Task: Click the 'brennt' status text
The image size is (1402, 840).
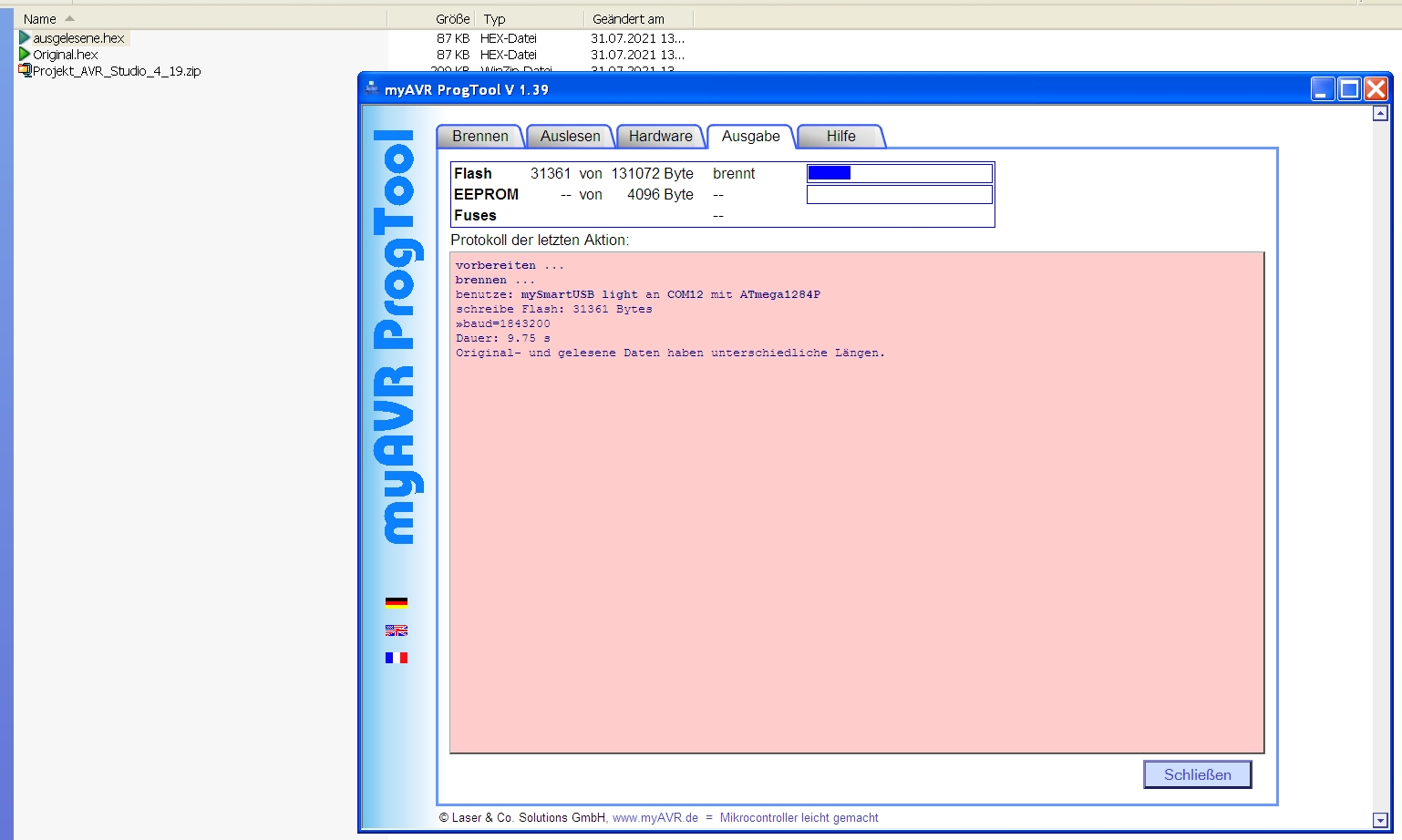Action: click(734, 173)
